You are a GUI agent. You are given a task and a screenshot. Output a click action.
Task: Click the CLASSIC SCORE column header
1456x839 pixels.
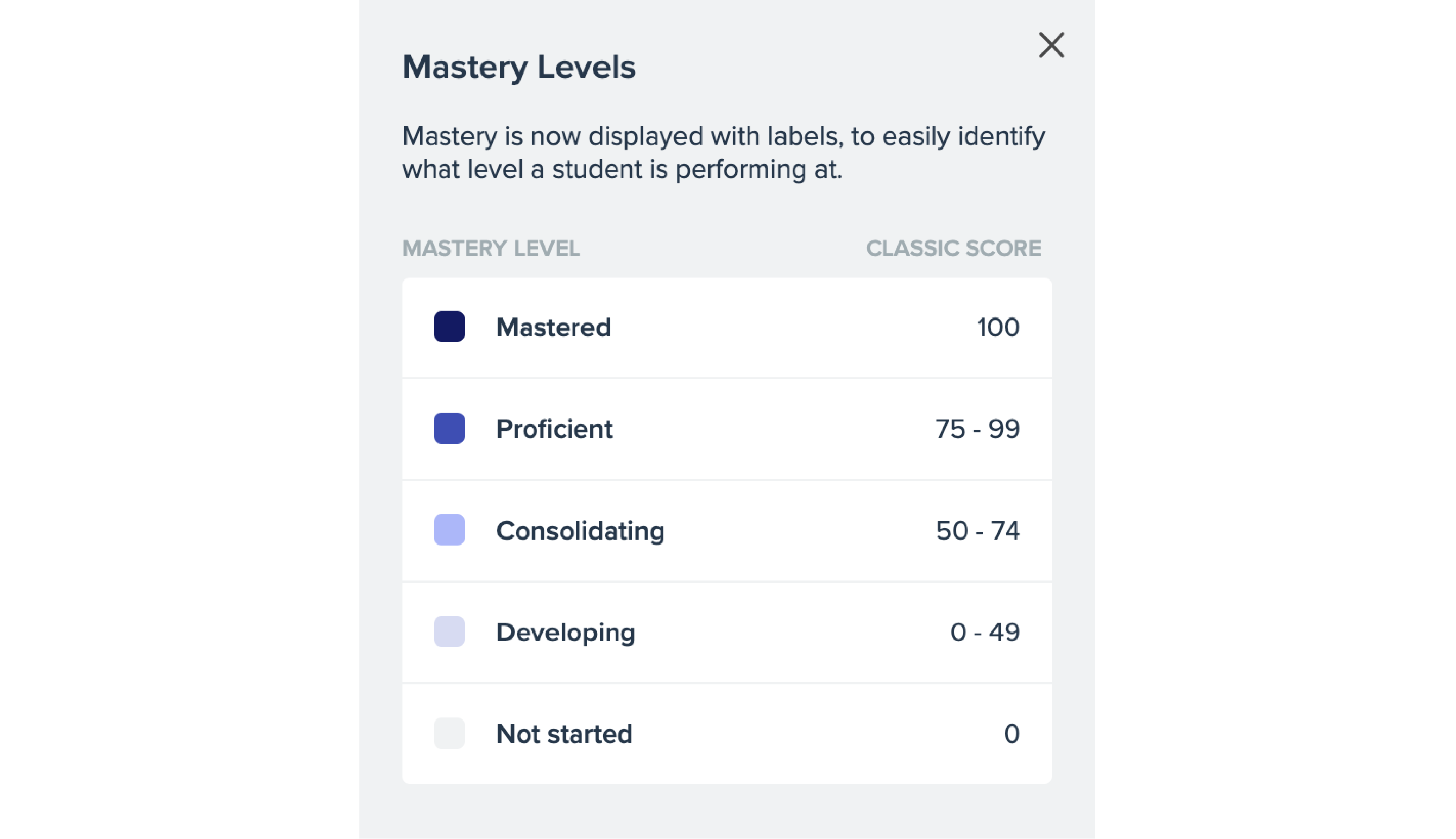[x=953, y=249]
